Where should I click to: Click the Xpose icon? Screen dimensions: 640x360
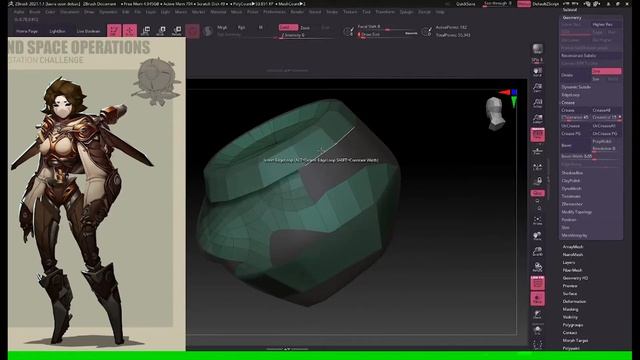538,345
